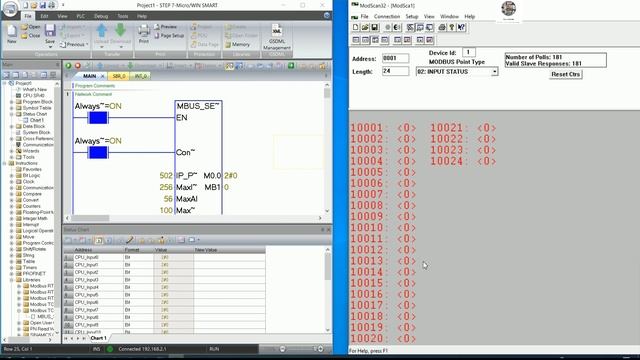This screenshot has width=640, height=360.
Task: Click the second Always_ON contact in network 1
Action: pyautogui.click(x=98, y=153)
